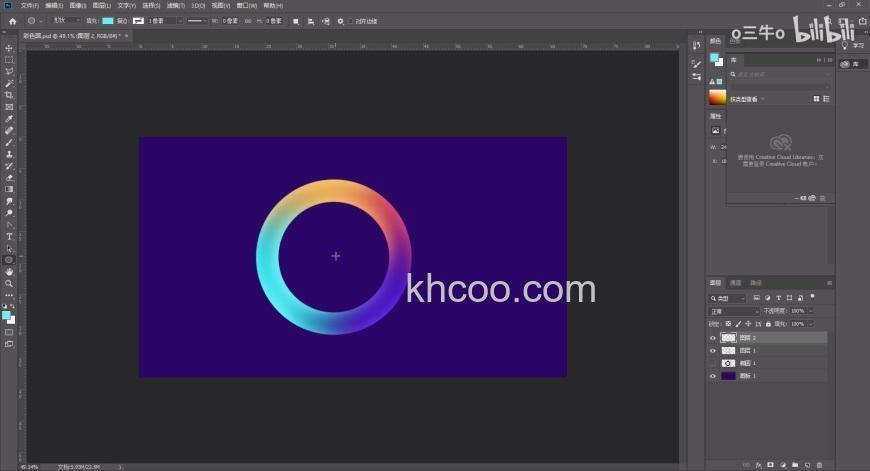The image size is (870, 471).
Task: Create a new layer
Action: click(807, 465)
